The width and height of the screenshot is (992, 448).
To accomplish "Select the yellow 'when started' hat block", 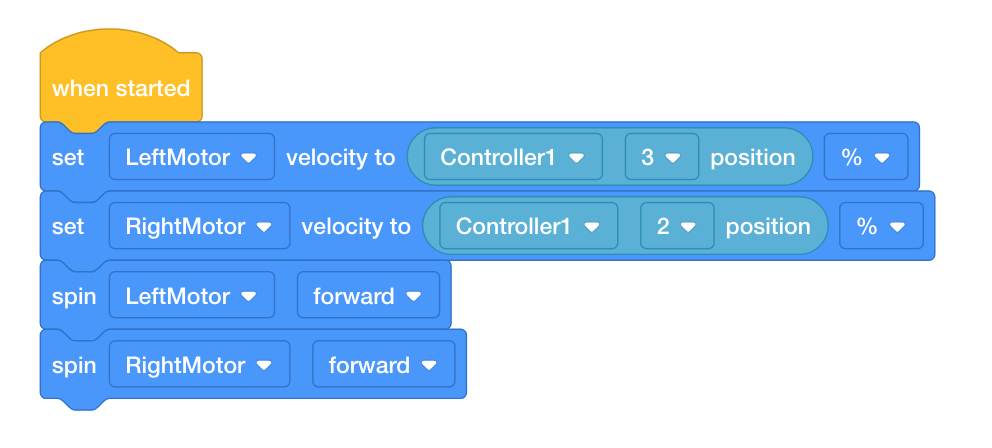I will pyautogui.click(x=121, y=87).
